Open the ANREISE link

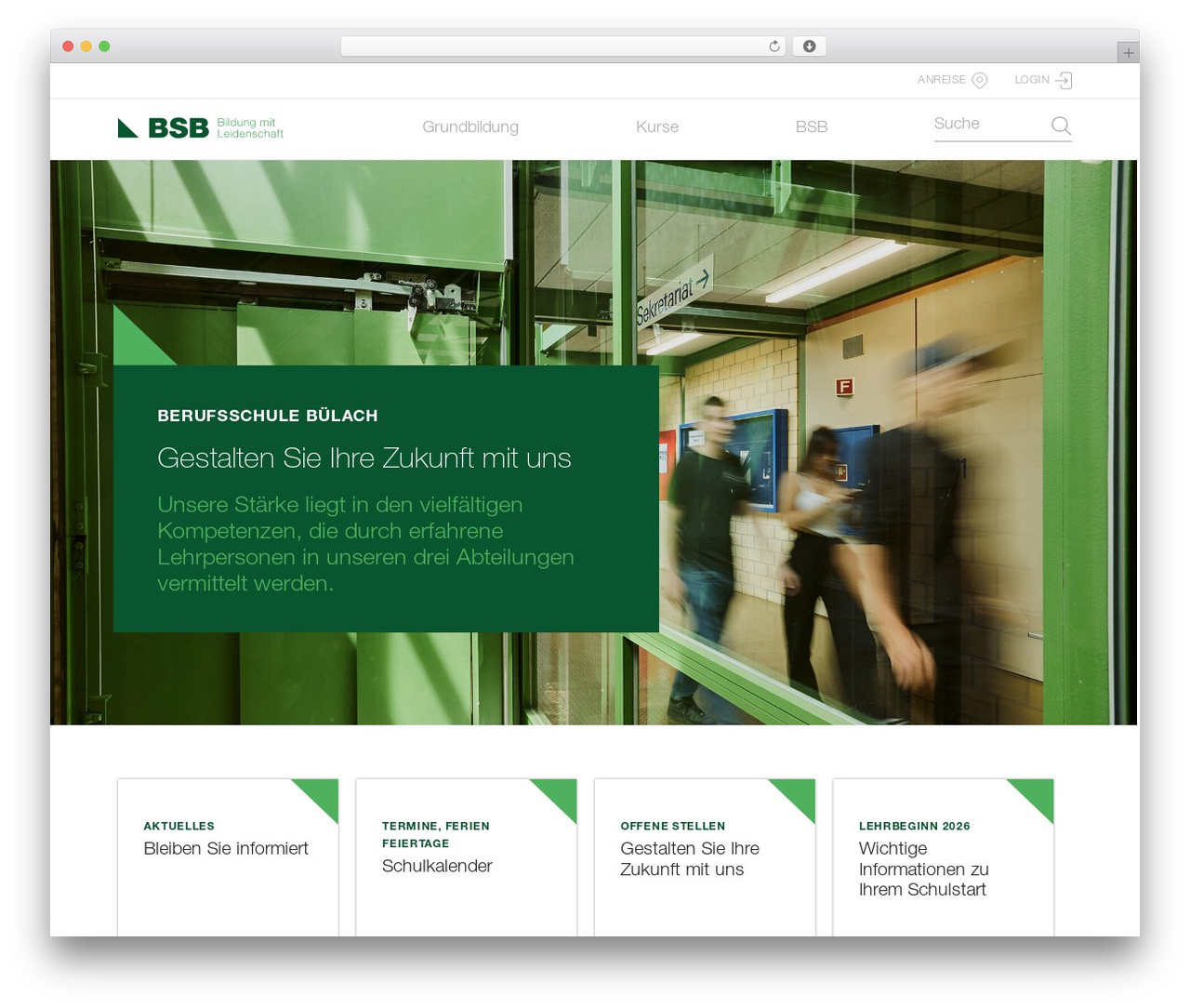point(952,80)
